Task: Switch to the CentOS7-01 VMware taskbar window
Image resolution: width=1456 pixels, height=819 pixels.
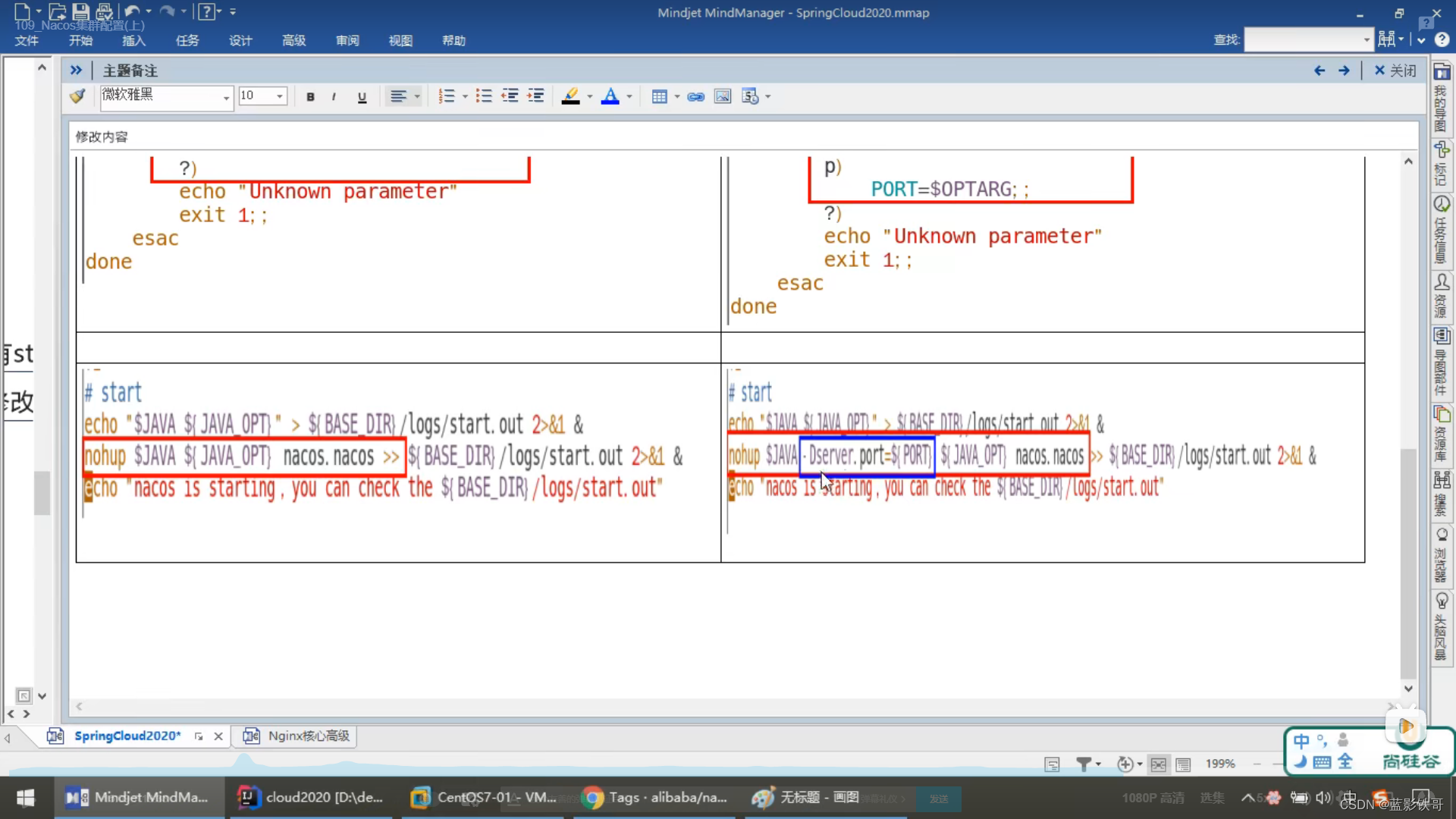Action: 484,798
